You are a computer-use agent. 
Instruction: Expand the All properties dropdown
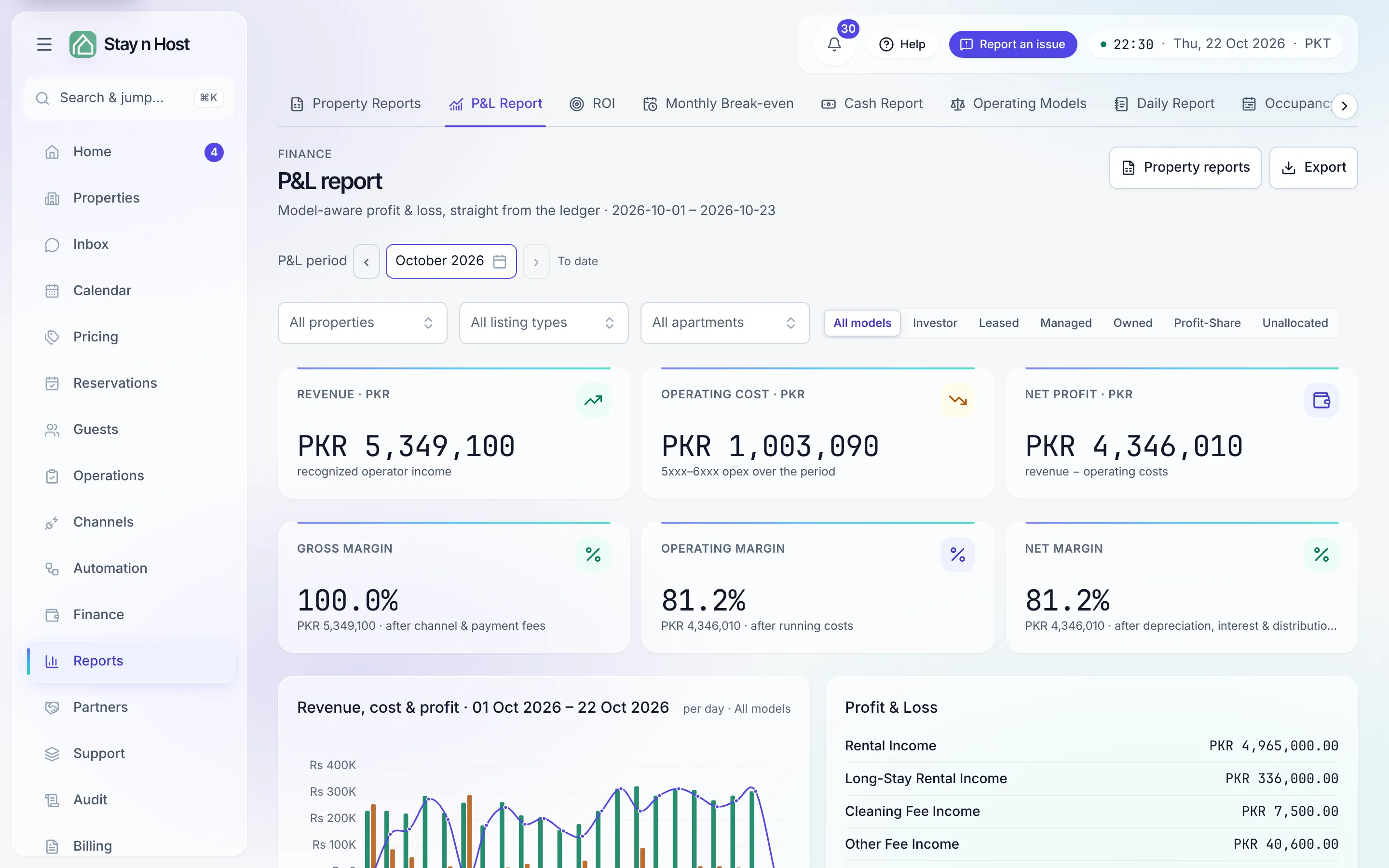click(x=362, y=323)
